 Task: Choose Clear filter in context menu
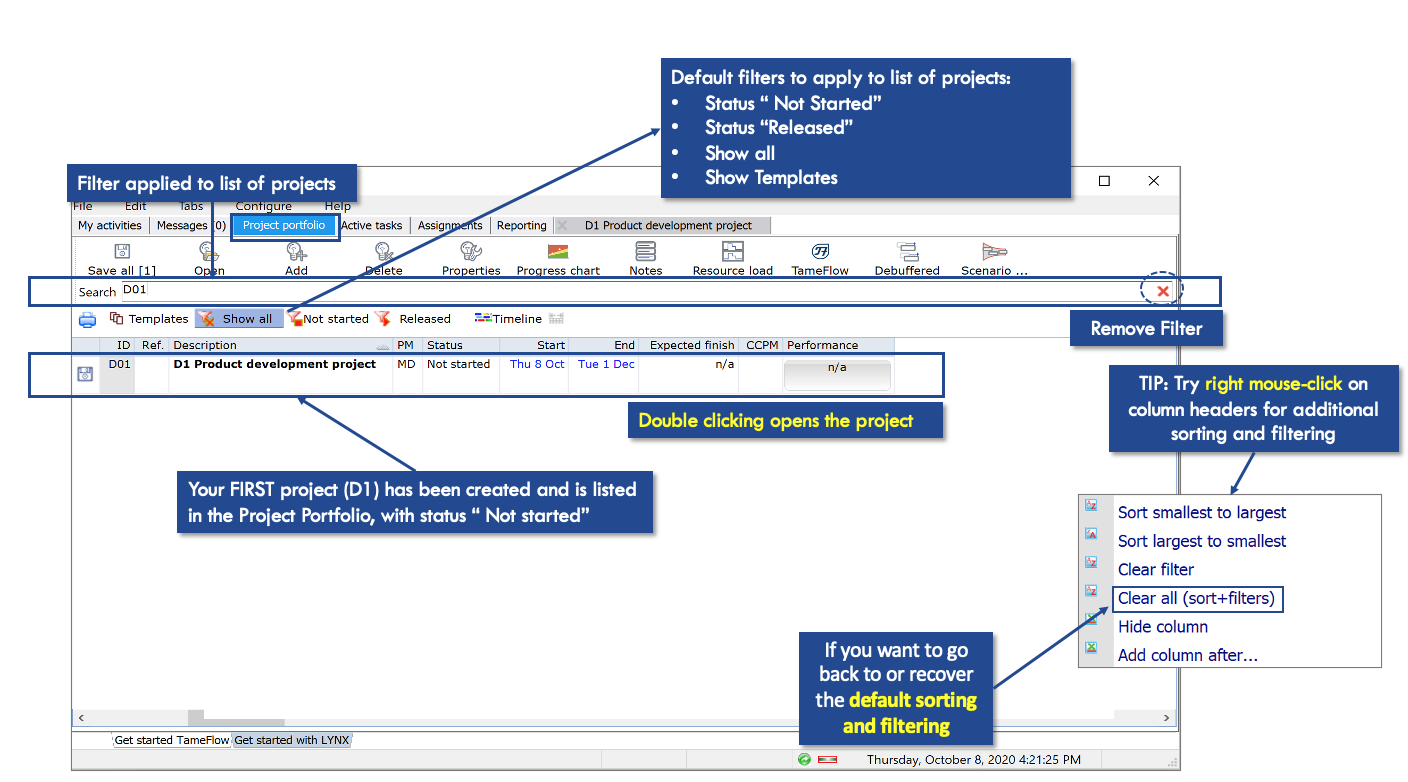1156,570
